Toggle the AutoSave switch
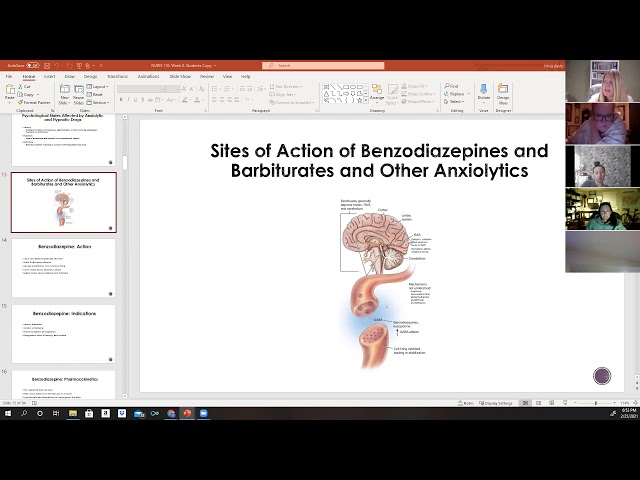The width and height of the screenshot is (640, 480). click(33, 65)
